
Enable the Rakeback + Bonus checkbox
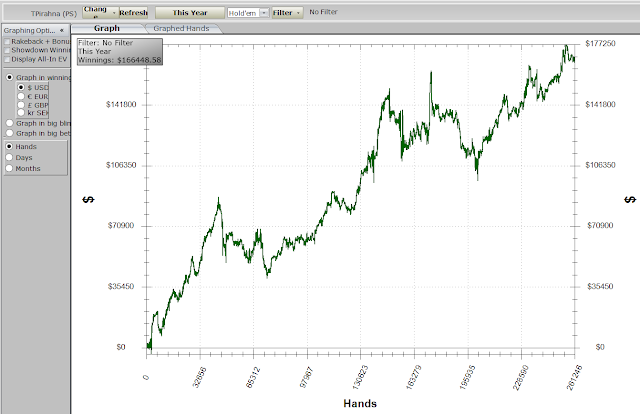(x=7, y=42)
